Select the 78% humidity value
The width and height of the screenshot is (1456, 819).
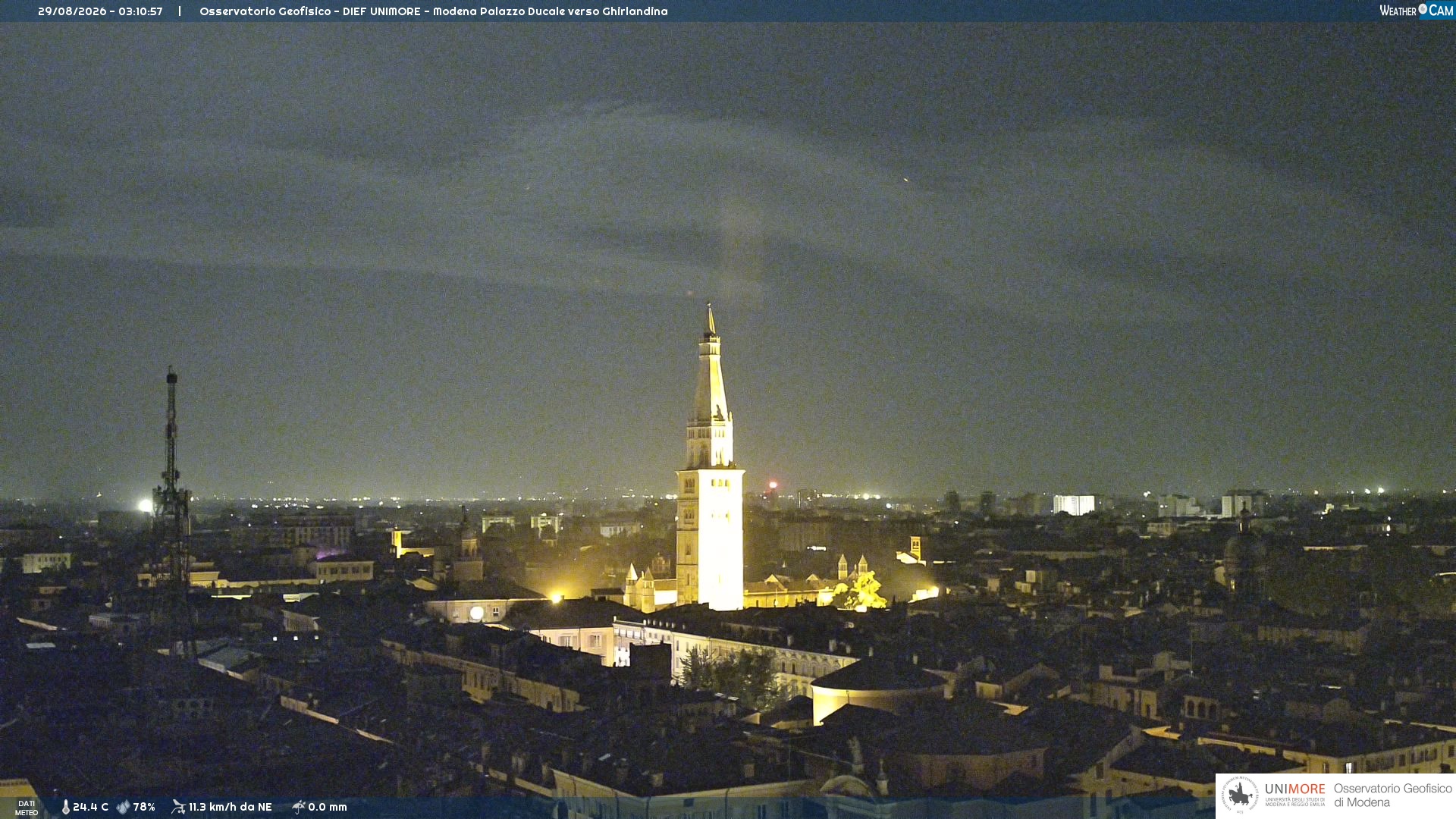pos(144,807)
